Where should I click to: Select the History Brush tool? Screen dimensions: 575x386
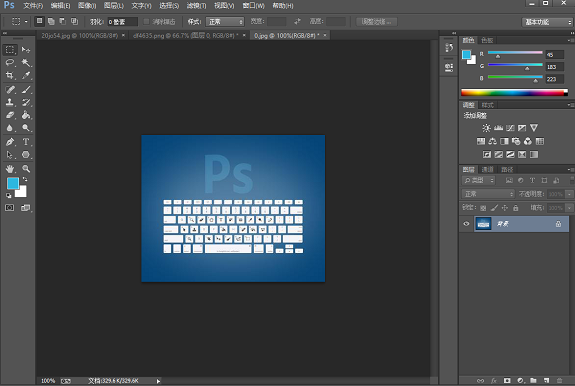[x=26, y=102]
